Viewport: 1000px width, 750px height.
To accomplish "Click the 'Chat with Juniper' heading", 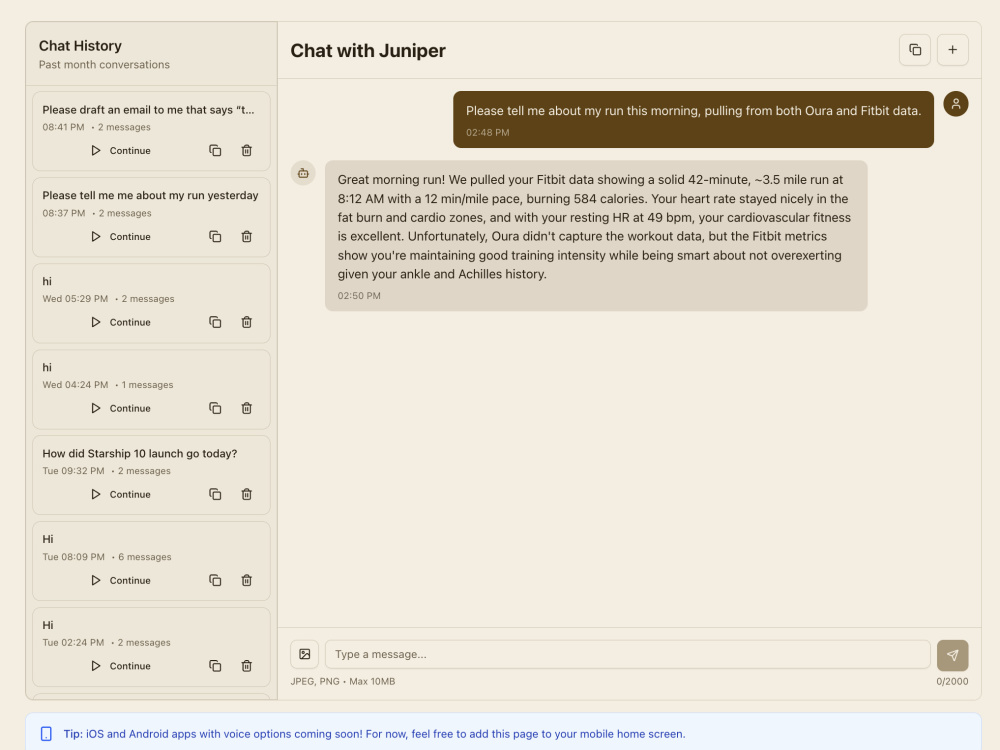I will 368,50.
